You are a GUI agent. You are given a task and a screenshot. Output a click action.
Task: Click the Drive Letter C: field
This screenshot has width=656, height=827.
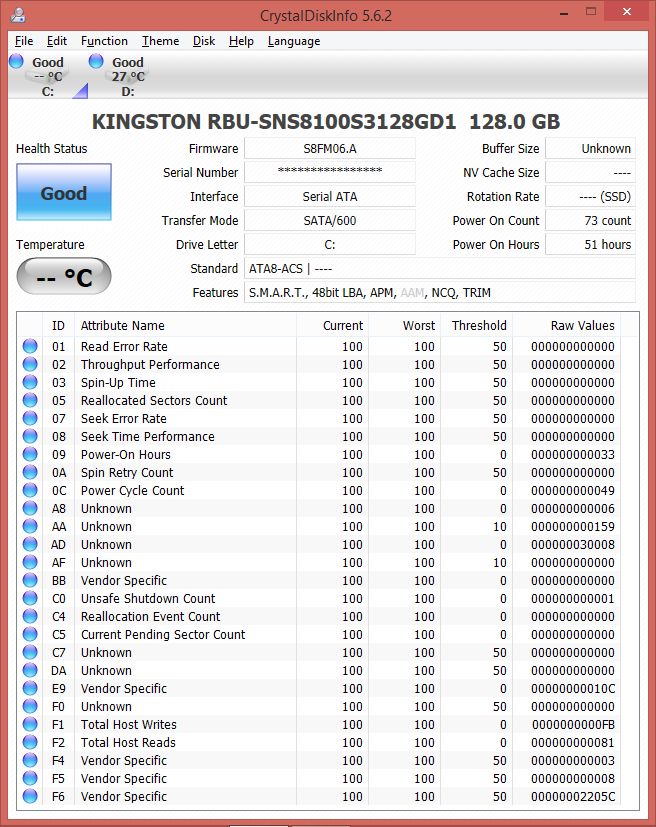coord(330,244)
